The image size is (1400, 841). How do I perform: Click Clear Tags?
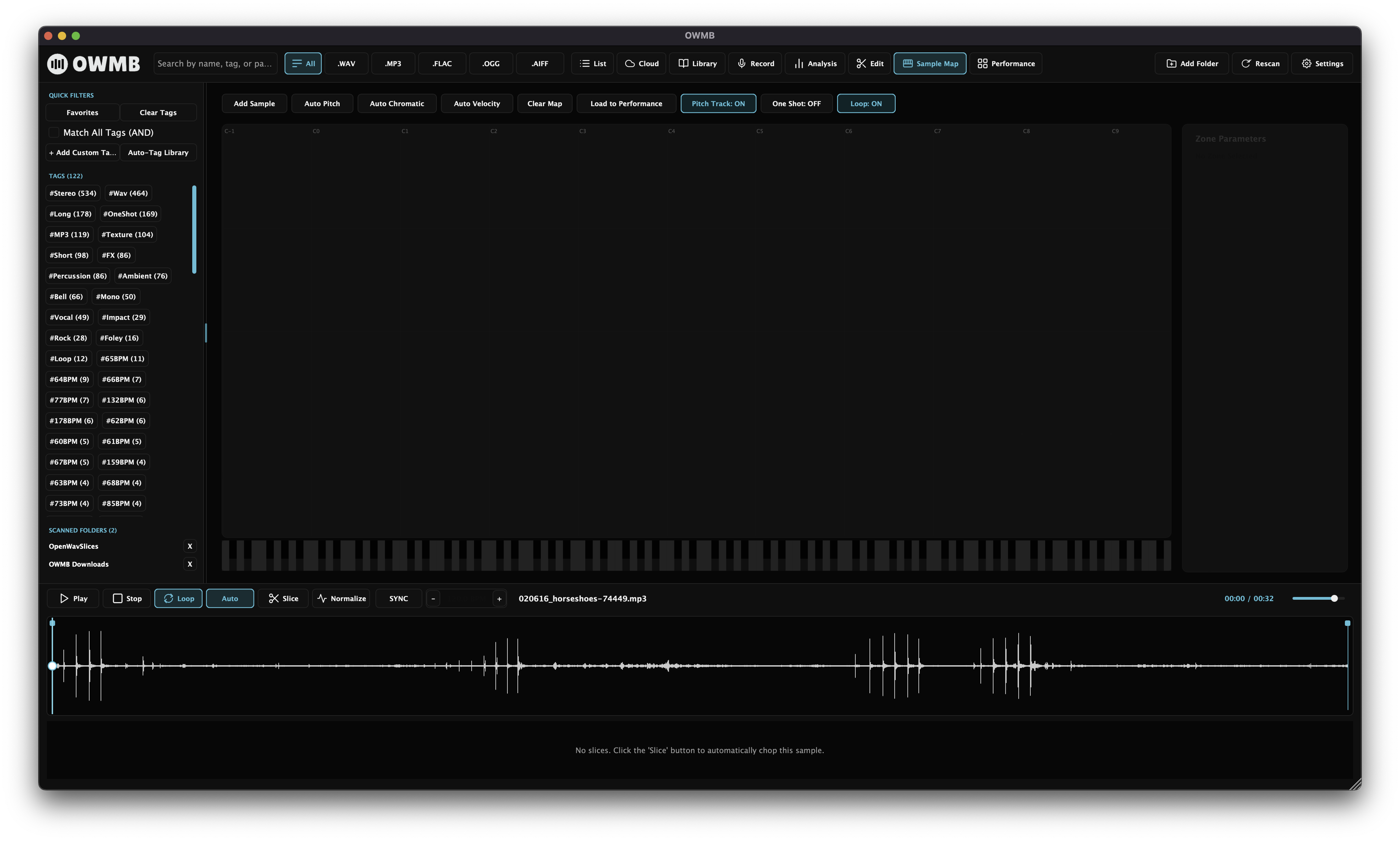coord(158,112)
